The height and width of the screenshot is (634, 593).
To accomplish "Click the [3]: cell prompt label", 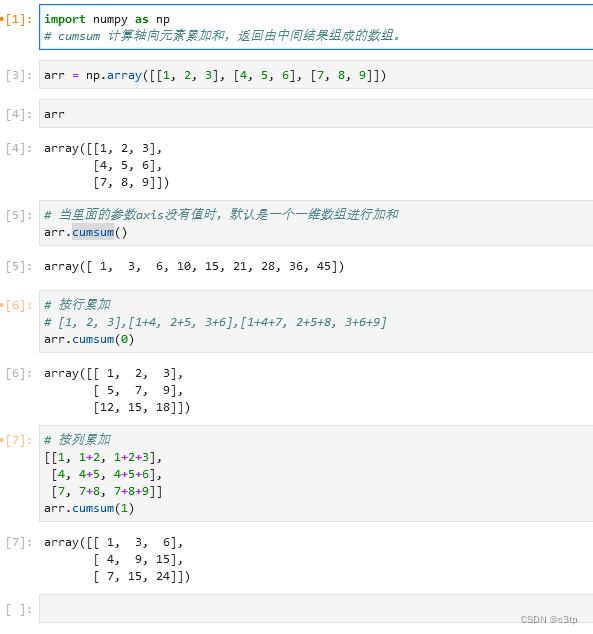I will pyautogui.click(x=19, y=75).
